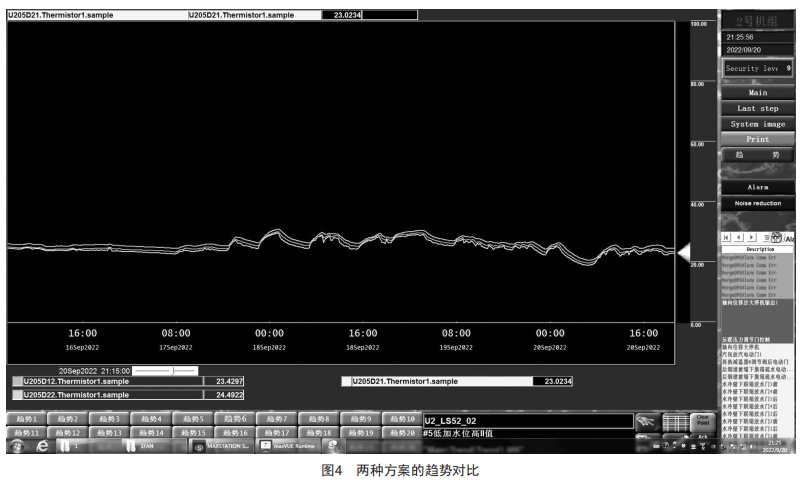Viewport: 804px width, 480px height.
Task: Open the 趋势1 trend tab
Action: (x=24, y=419)
